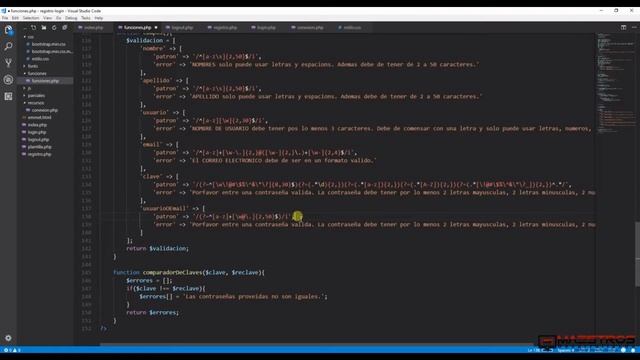Click the Ln/Col cursor position indicator

[540, 350]
